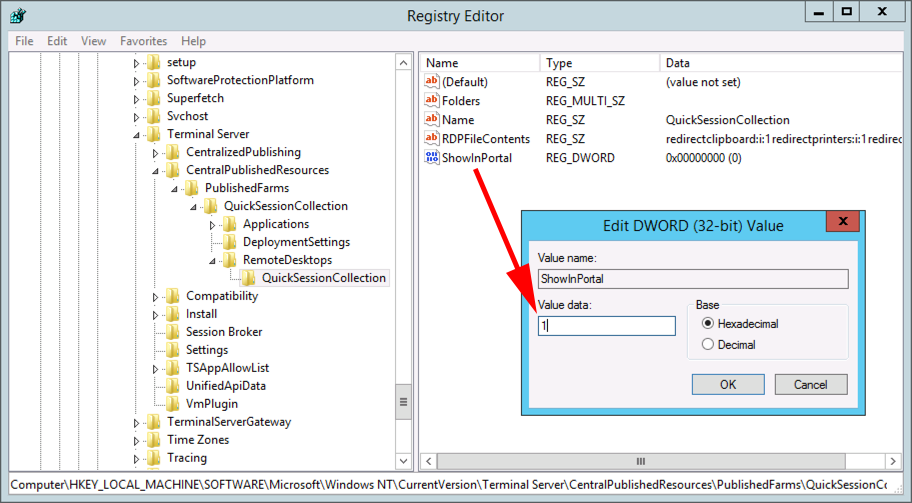Viewport: 912px width, 503px height.
Task: Click the tree scrollbar up arrow
Action: (x=403, y=62)
